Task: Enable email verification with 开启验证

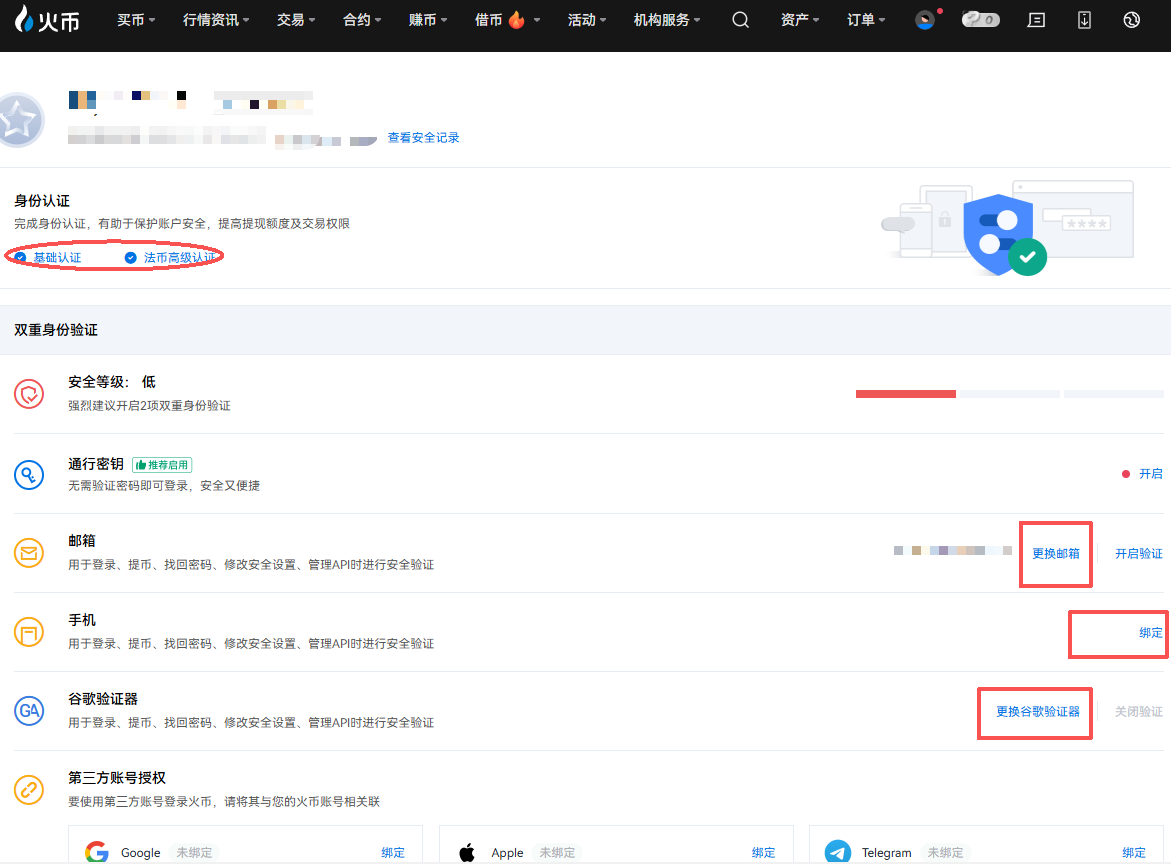Action: [x=1138, y=553]
